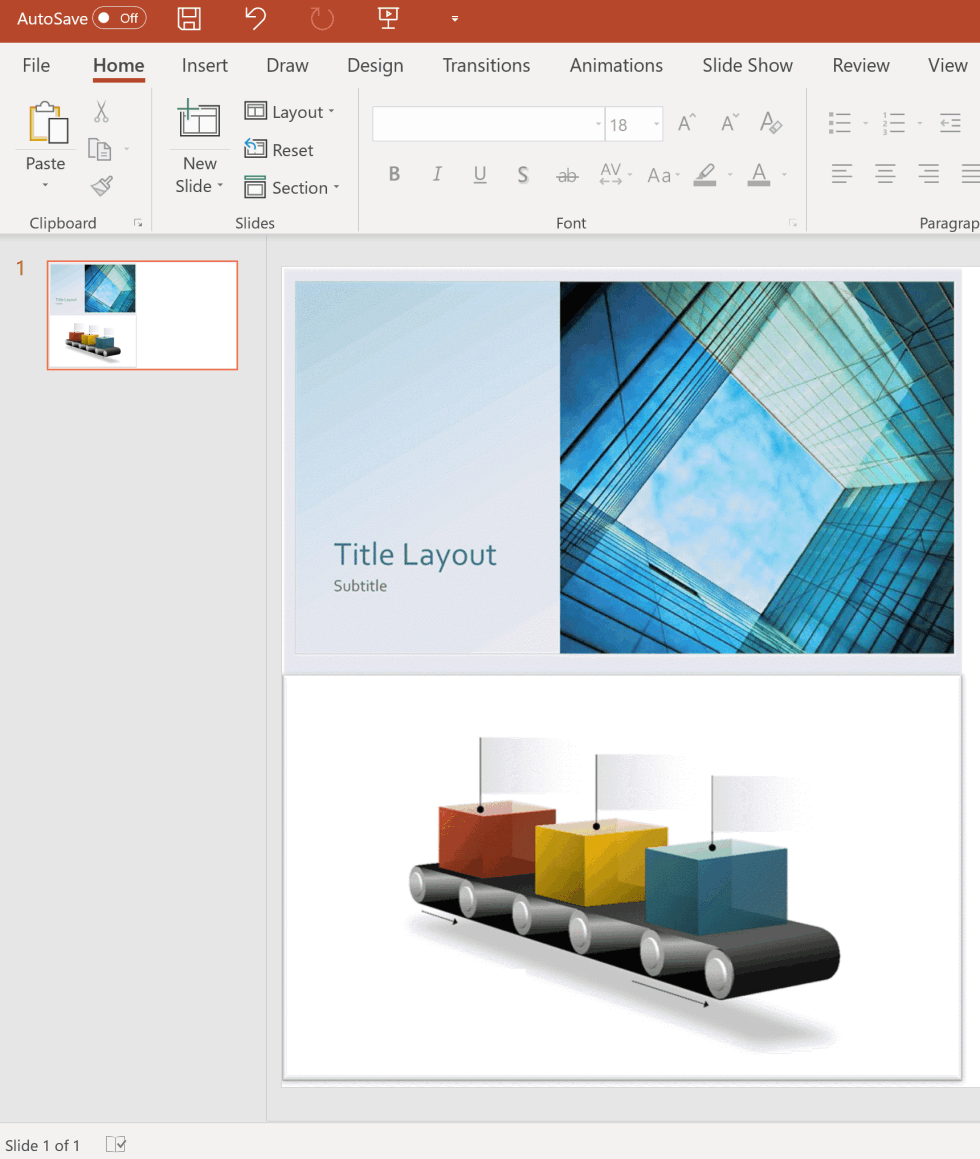Toggle Italic formatting

[437, 175]
